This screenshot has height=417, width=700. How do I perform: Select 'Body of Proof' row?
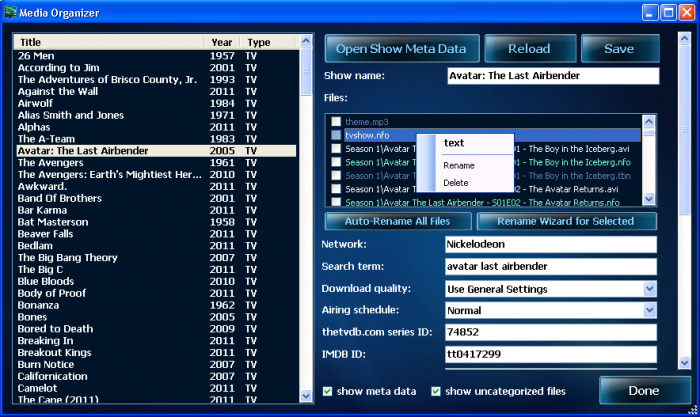(x=156, y=293)
